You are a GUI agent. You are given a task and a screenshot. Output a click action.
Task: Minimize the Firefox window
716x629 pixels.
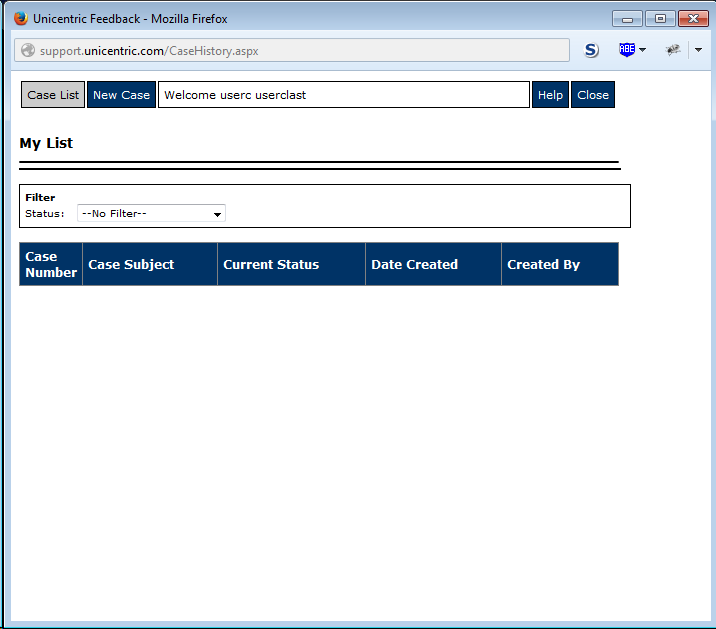(x=627, y=19)
